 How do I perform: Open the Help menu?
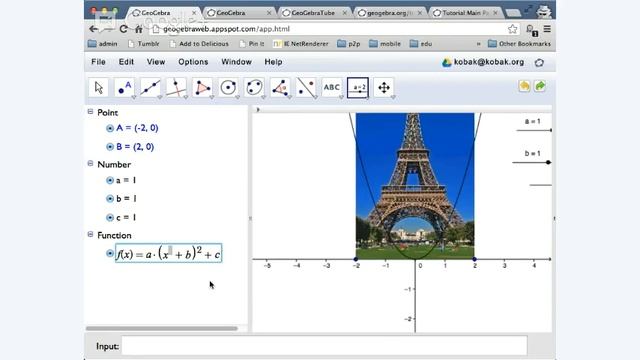273,62
